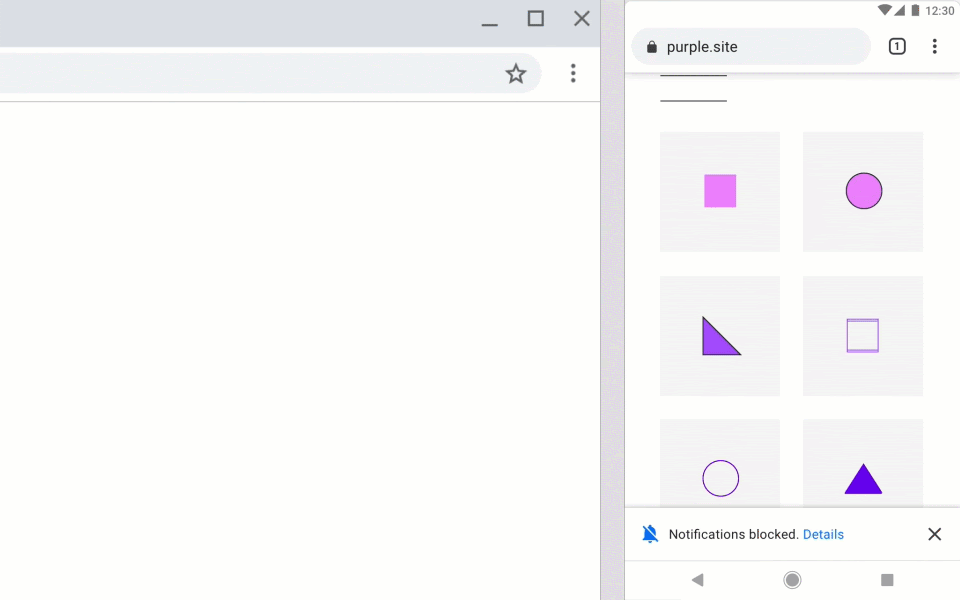Open the desktop Chrome three-dot menu
960x600 pixels.
tap(573, 73)
